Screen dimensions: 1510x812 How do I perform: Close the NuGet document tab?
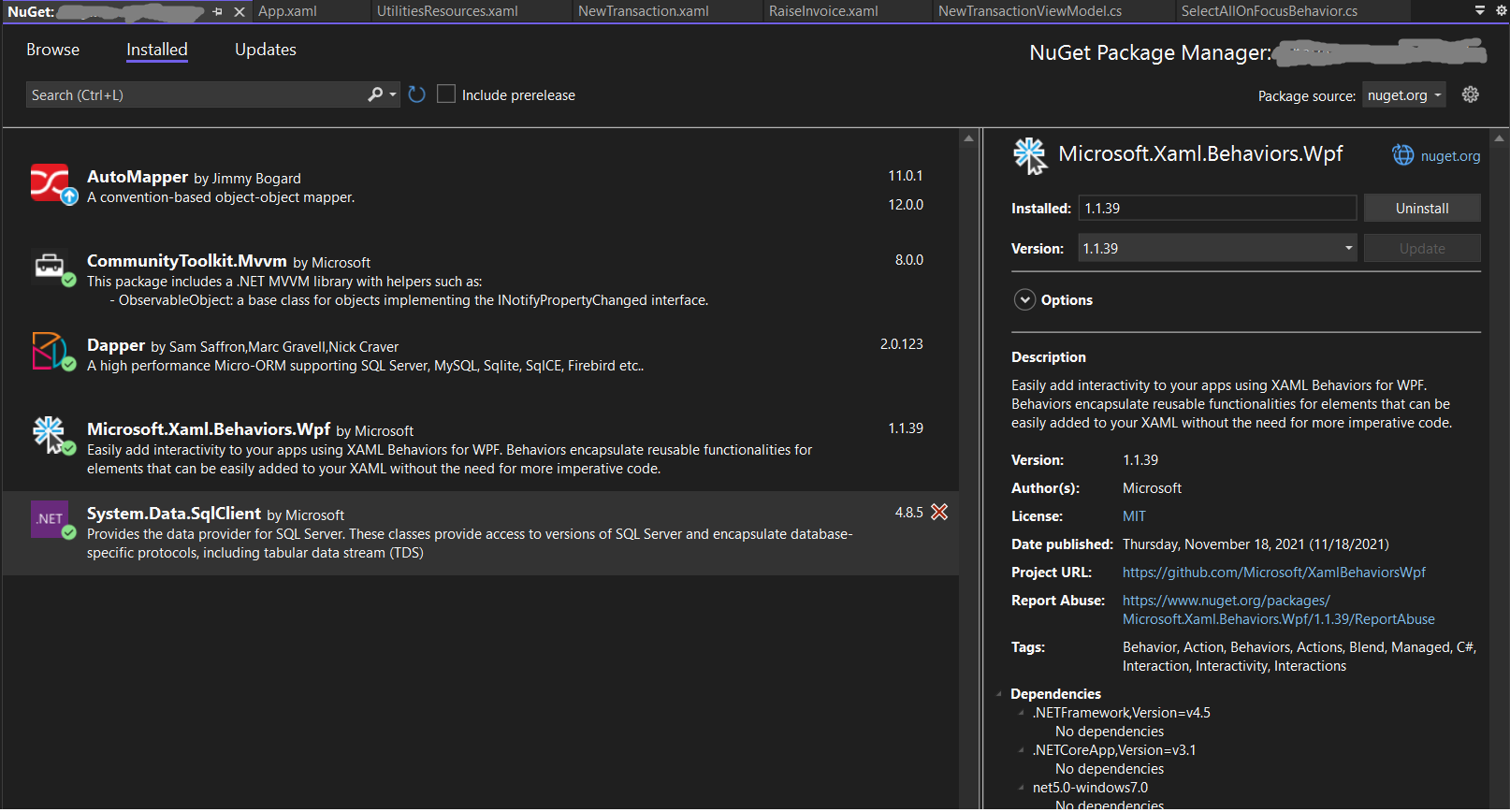point(240,11)
